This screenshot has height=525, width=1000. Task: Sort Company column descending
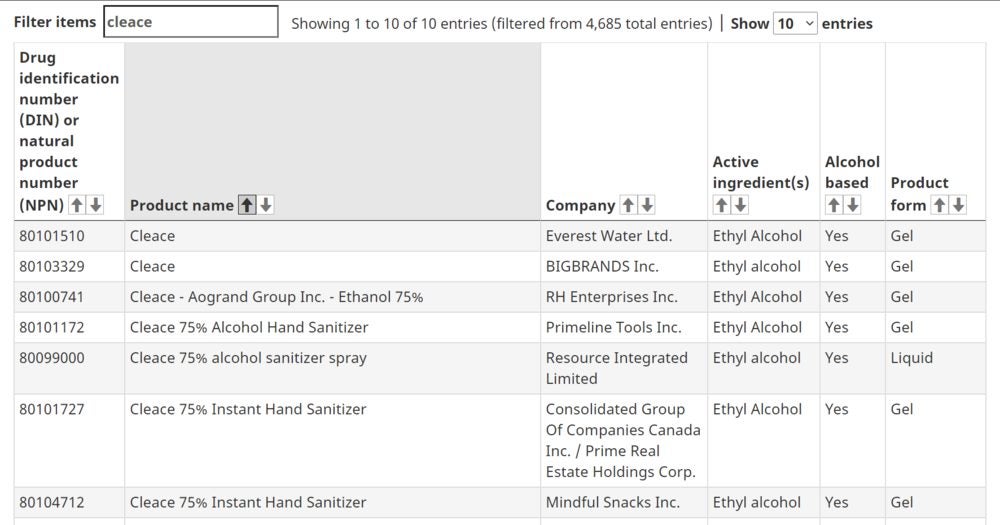pyautogui.click(x=647, y=205)
